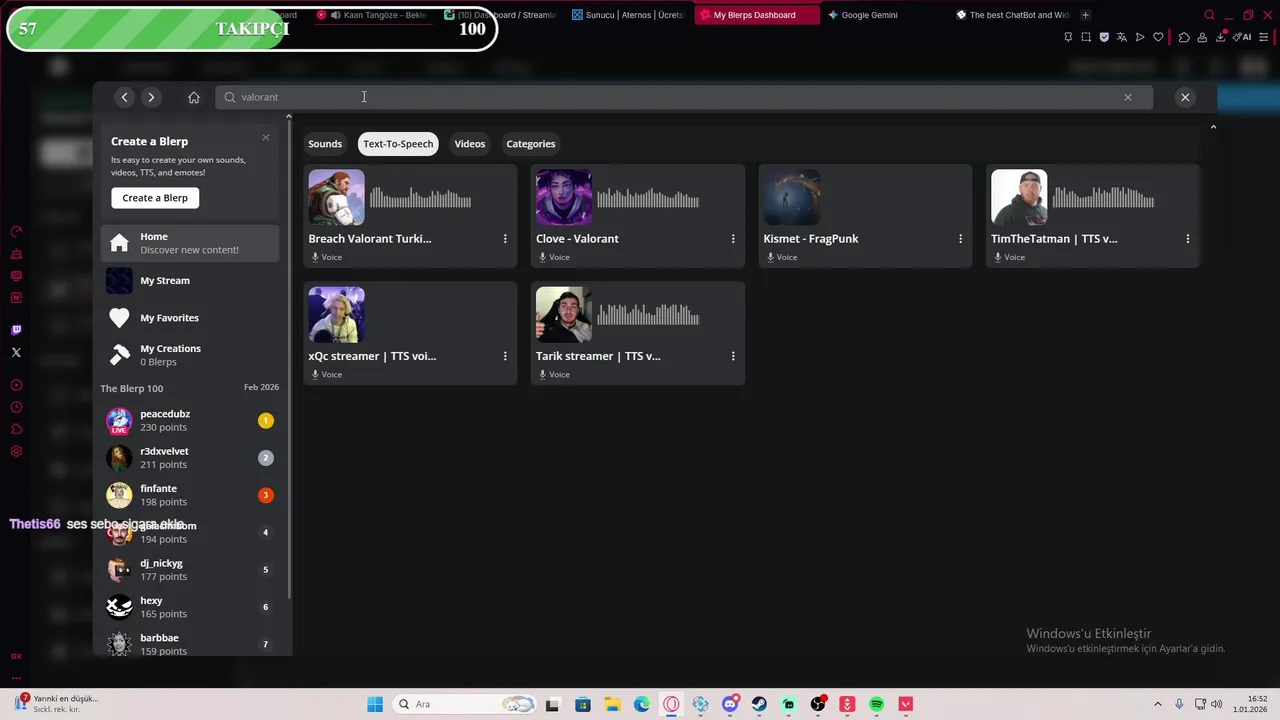Open the taskbar volume icon
The width and height of the screenshot is (1280, 720).
[x=1217, y=704]
